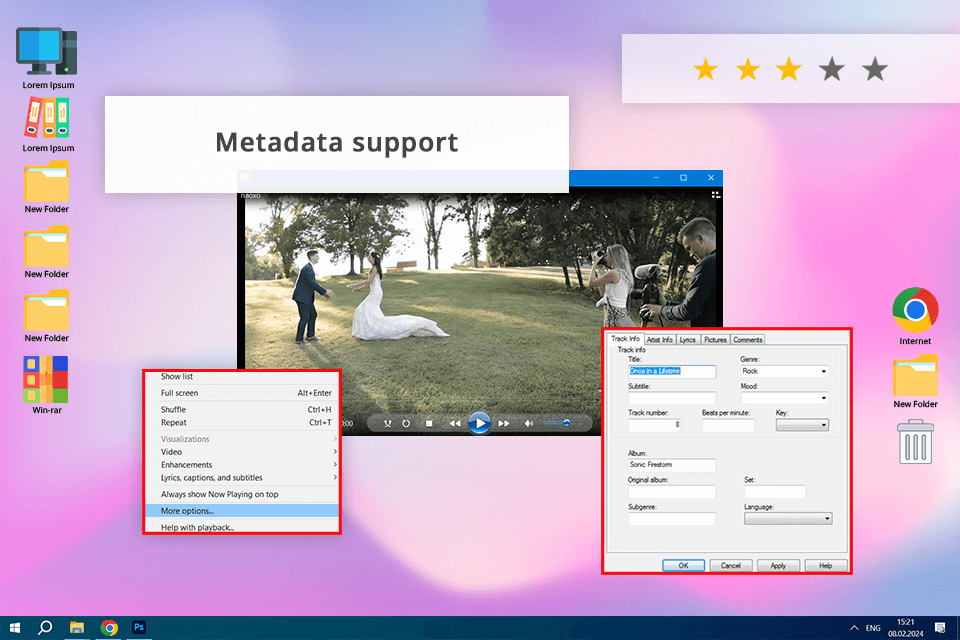The width and height of the screenshot is (960, 640).
Task: Turn on shuffle in the player controls
Action: click(x=387, y=423)
